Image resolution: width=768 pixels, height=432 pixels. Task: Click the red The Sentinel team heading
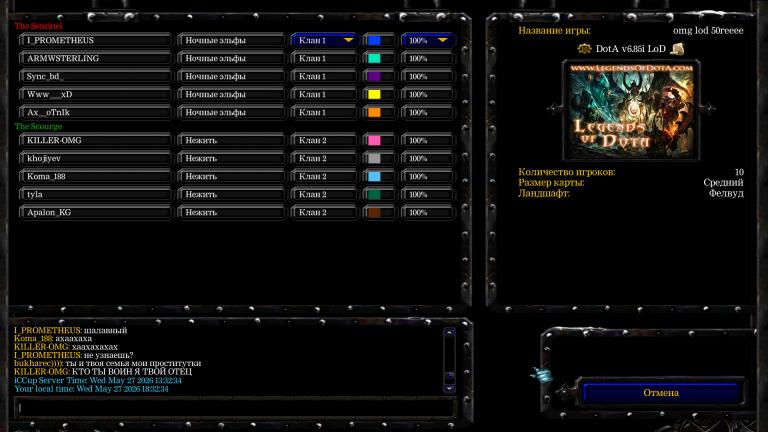click(38, 26)
